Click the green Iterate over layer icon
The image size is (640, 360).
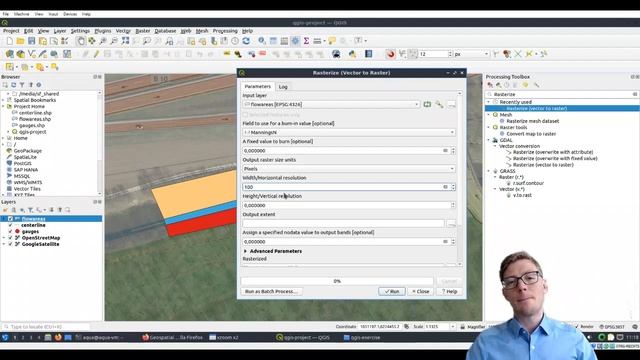click(x=427, y=104)
